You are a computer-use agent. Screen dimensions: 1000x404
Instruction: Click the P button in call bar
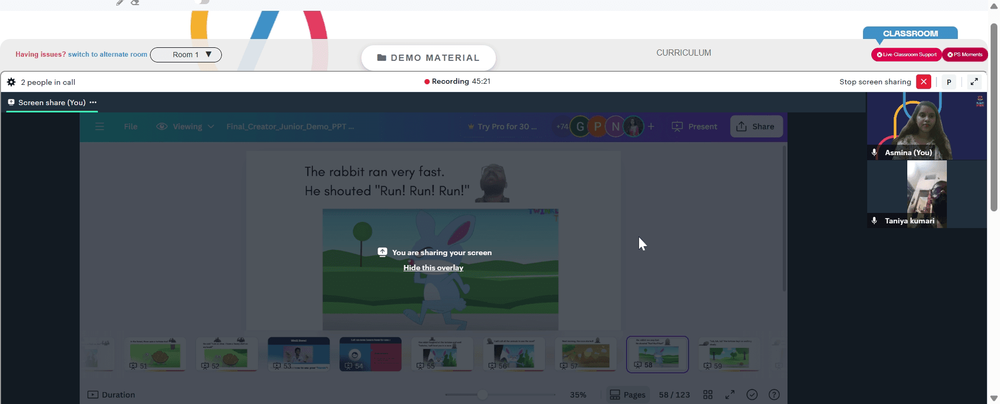click(x=949, y=82)
